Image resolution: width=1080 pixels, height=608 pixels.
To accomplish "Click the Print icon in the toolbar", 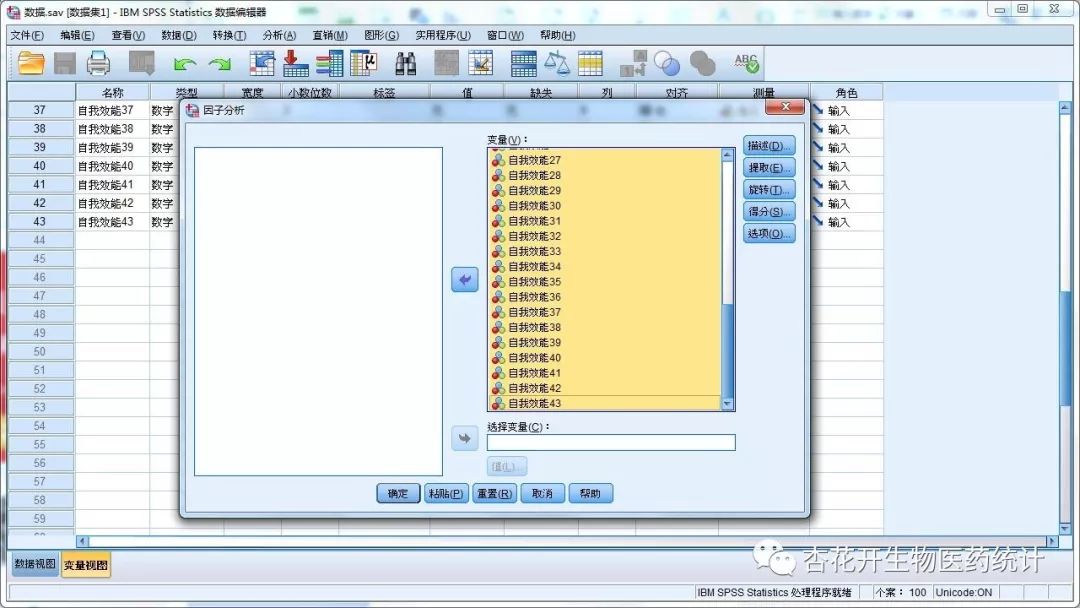I will (x=99, y=62).
